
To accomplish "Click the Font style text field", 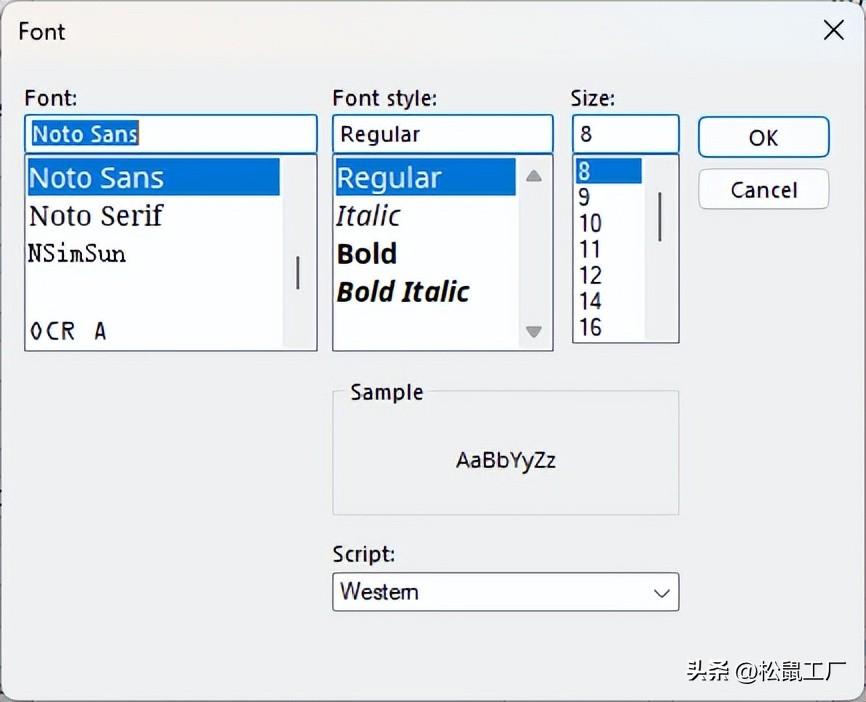I will [x=442, y=134].
